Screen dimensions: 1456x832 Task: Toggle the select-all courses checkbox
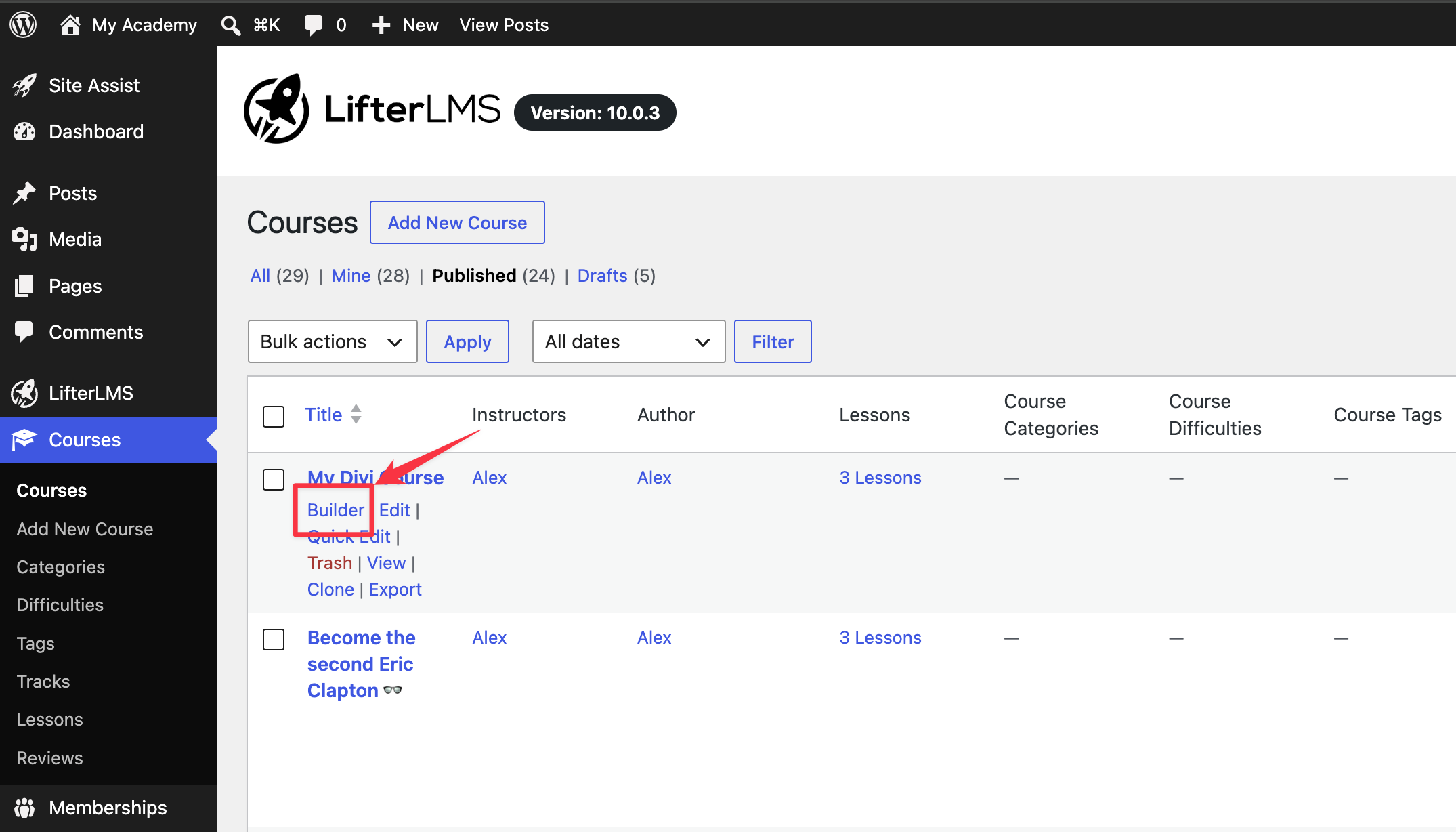click(x=274, y=416)
